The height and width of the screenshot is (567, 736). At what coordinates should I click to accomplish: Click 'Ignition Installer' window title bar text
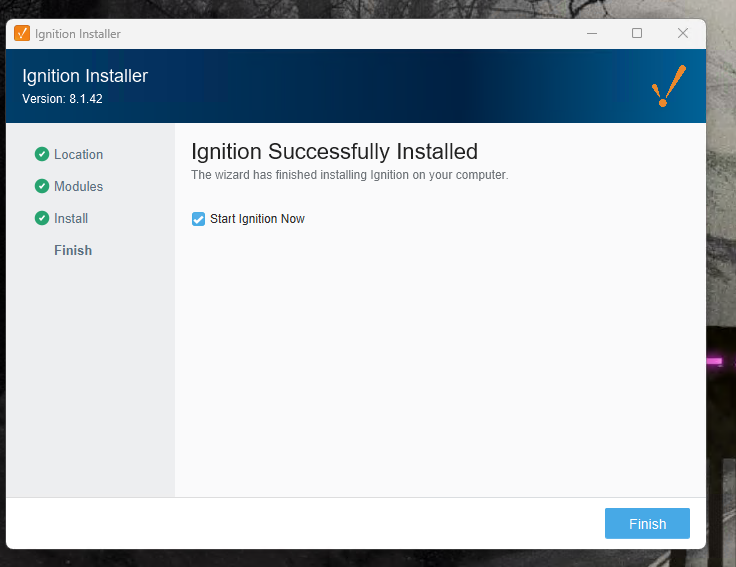(x=78, y=34)
